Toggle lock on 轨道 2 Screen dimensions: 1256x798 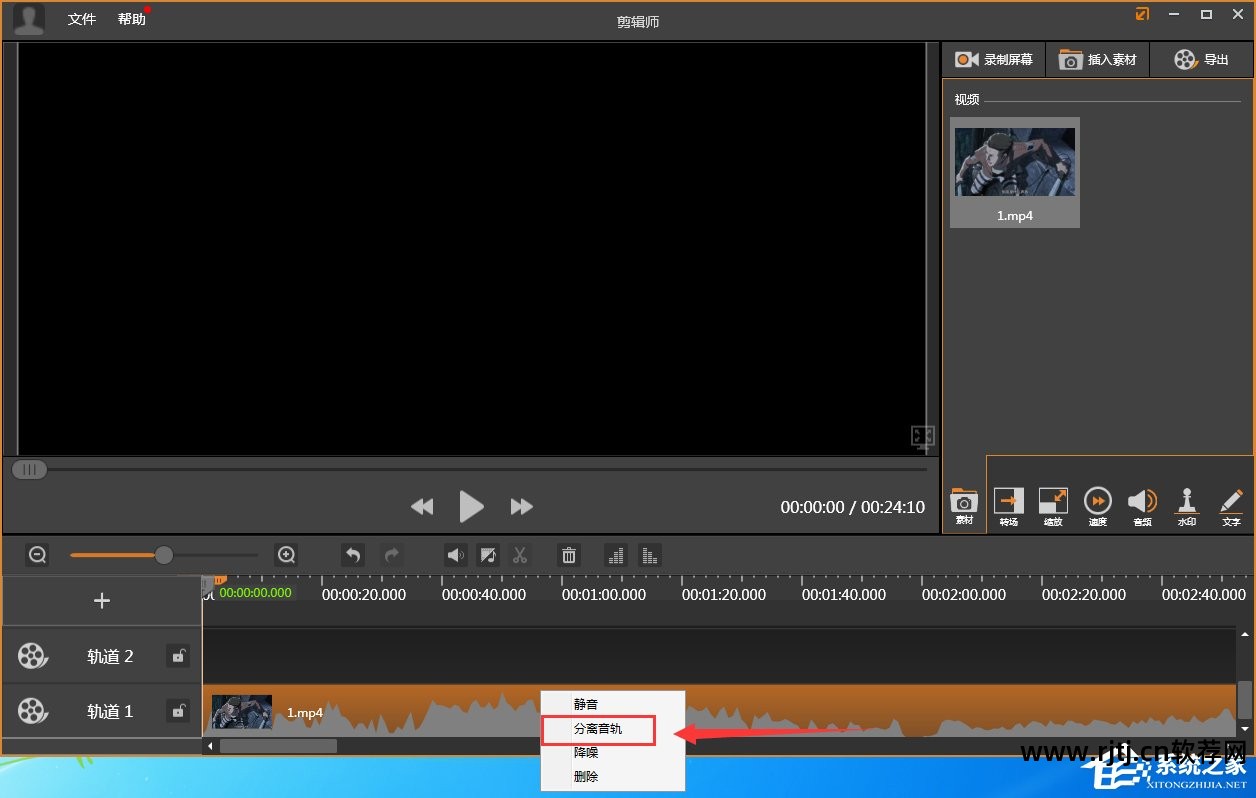pos(178,657)
